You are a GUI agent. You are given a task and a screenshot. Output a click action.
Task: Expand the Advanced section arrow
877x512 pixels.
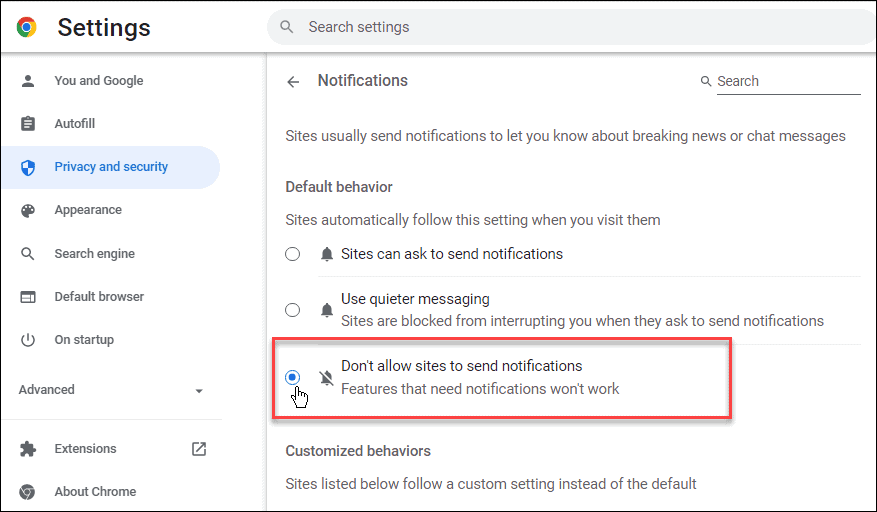[199, 391]
